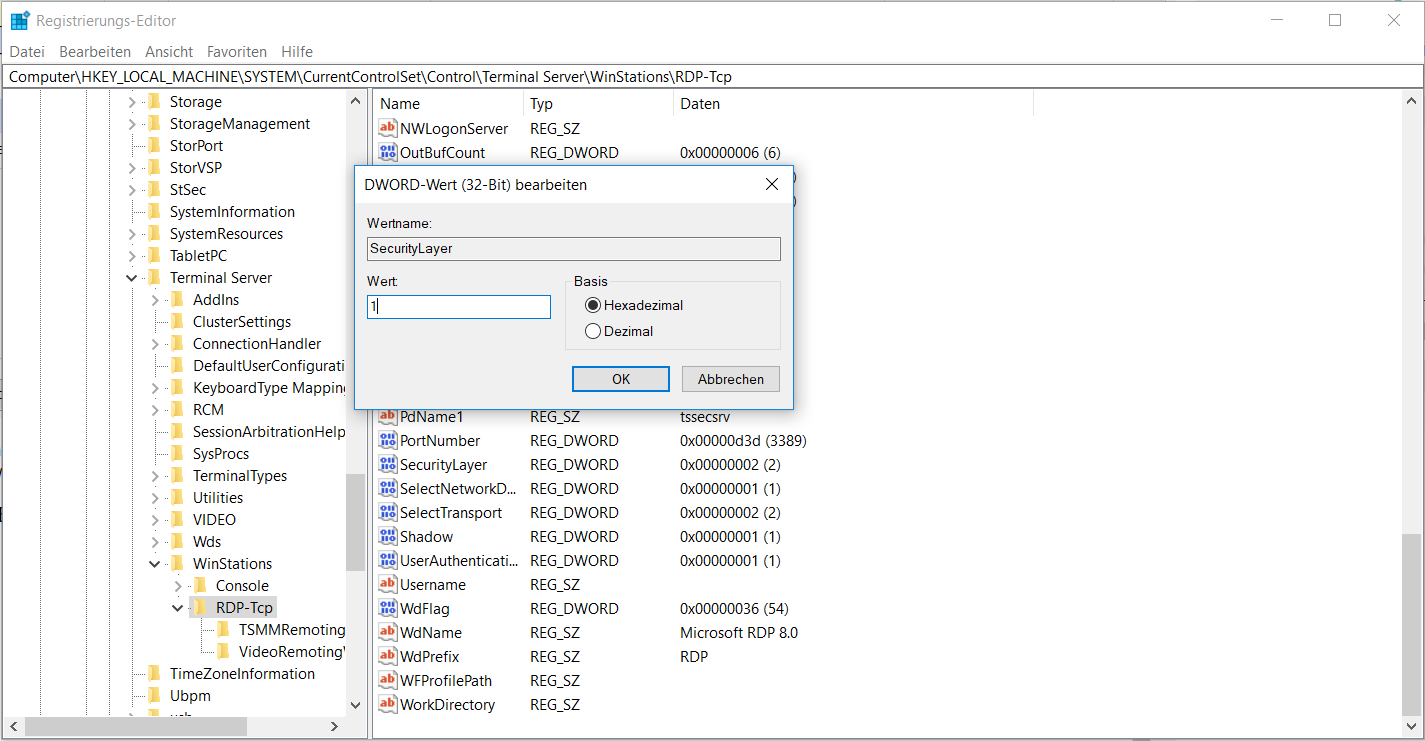The image size is (1425, 741).
Task: Select the Dezimal radio button
Action: [593, 331]
